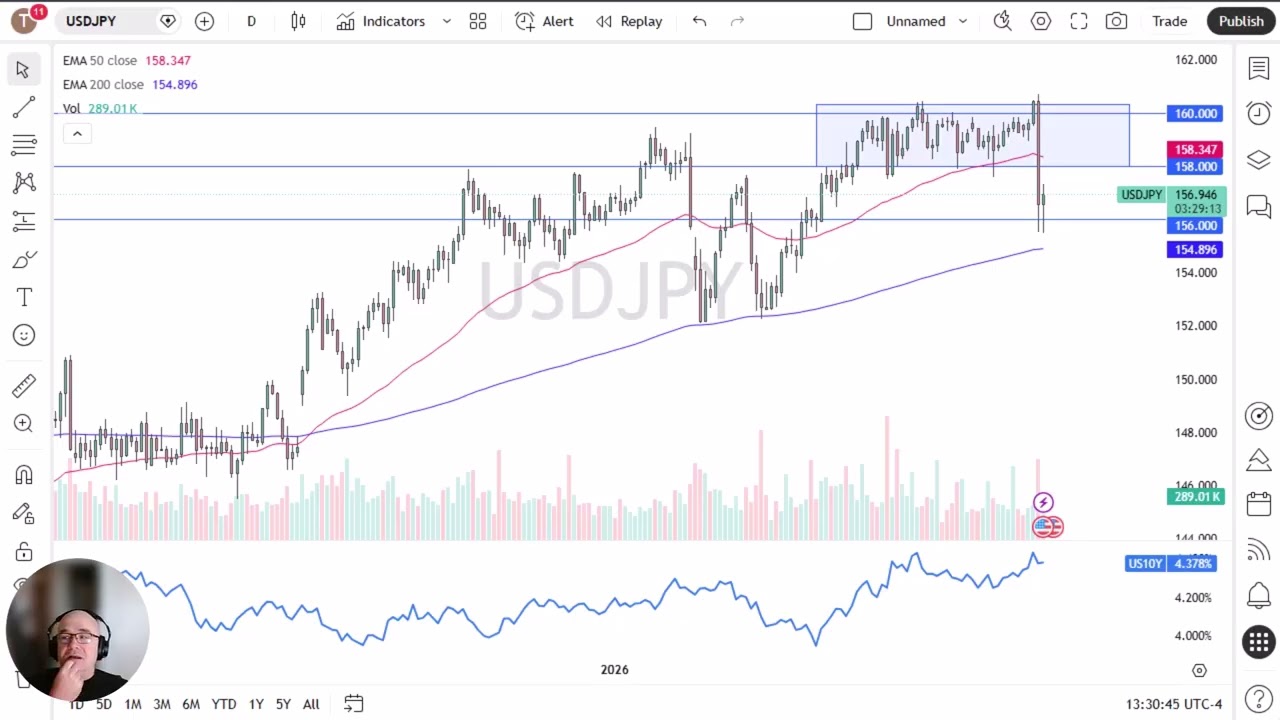
Task: Open the watchlist and details panel
Action: pyautogui.click(x=1259, y=69)
